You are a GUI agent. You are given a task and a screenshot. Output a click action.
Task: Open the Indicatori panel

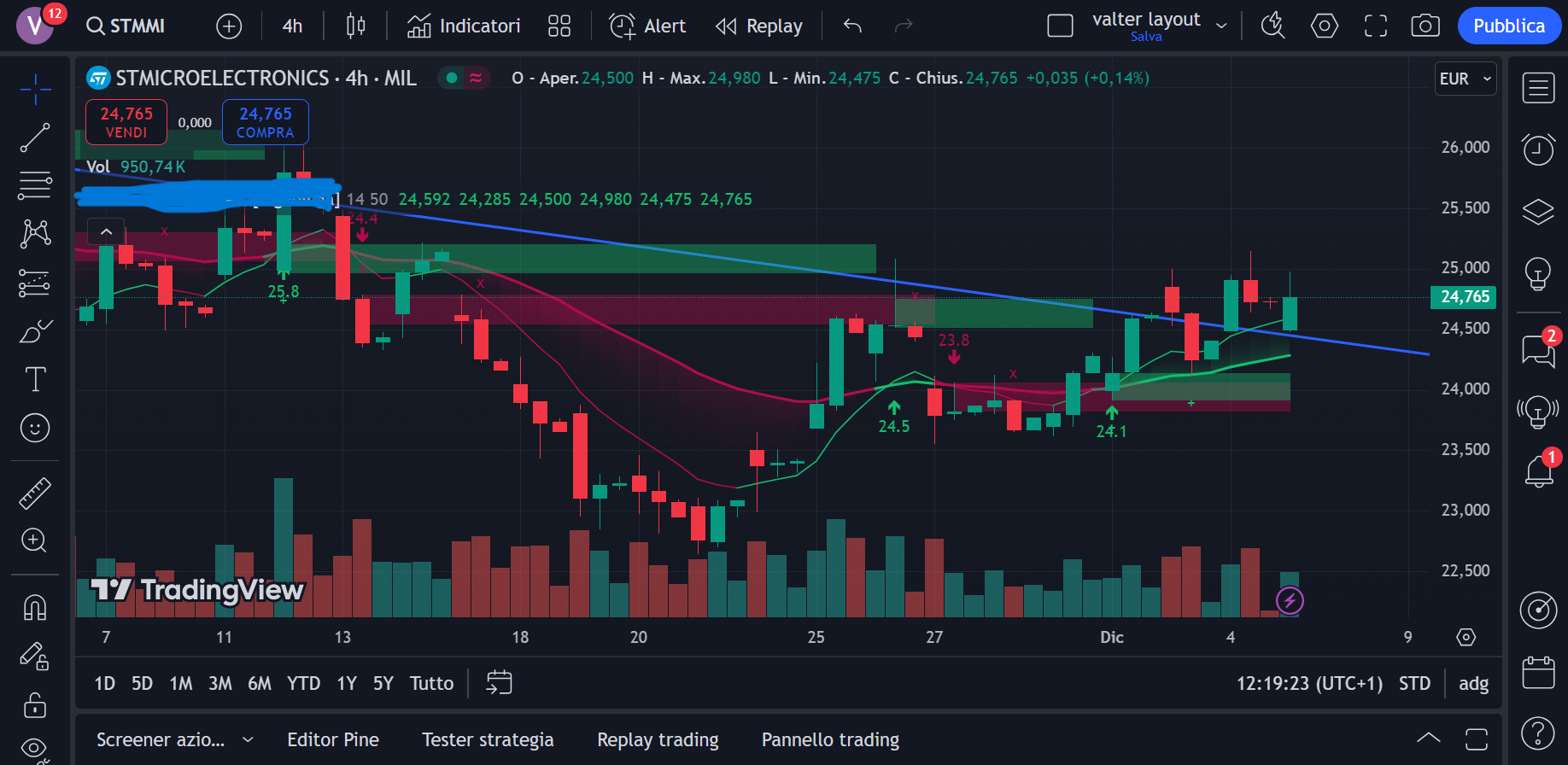point(464,26)
